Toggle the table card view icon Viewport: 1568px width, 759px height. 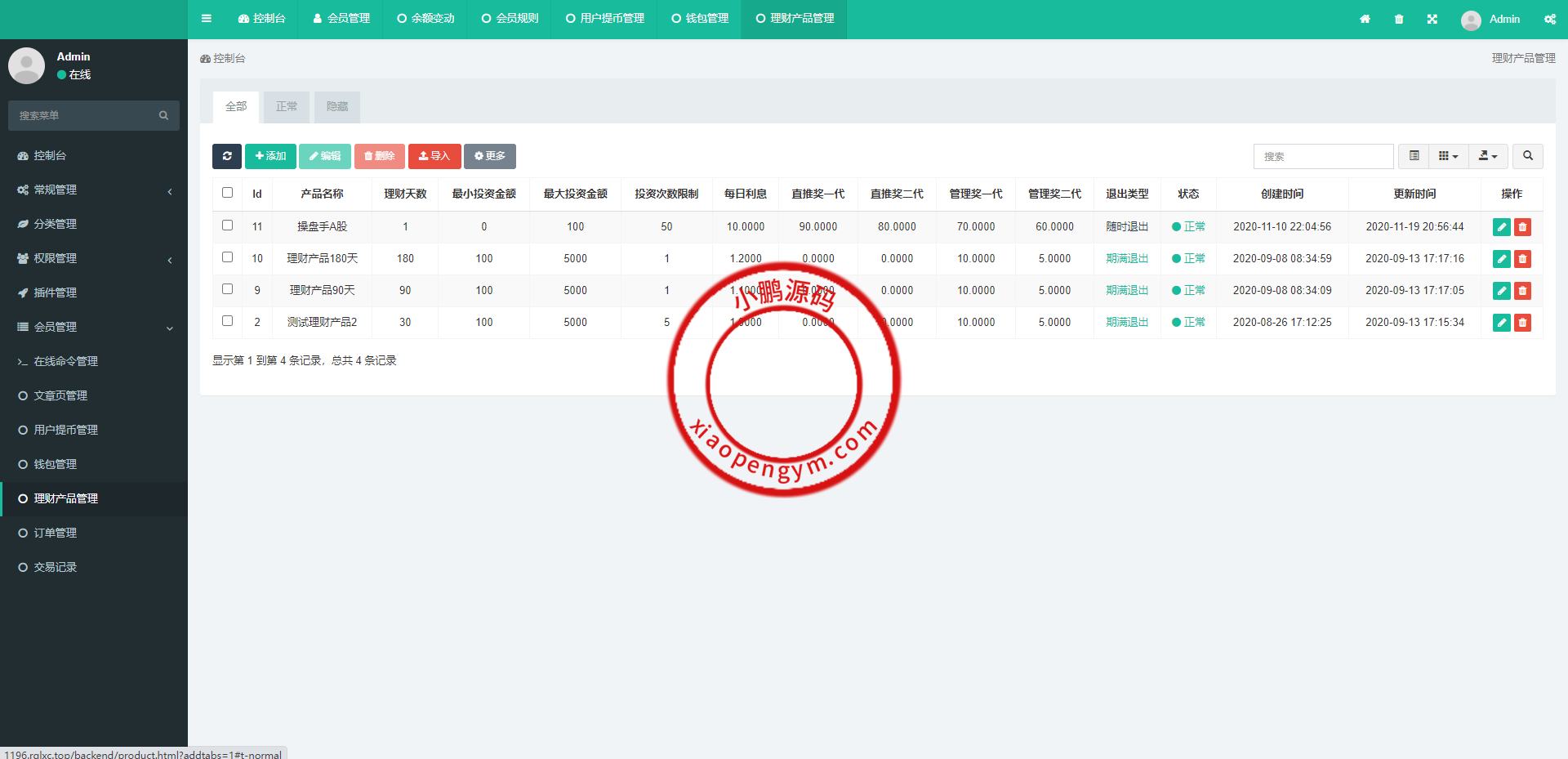pos(1414,156)
